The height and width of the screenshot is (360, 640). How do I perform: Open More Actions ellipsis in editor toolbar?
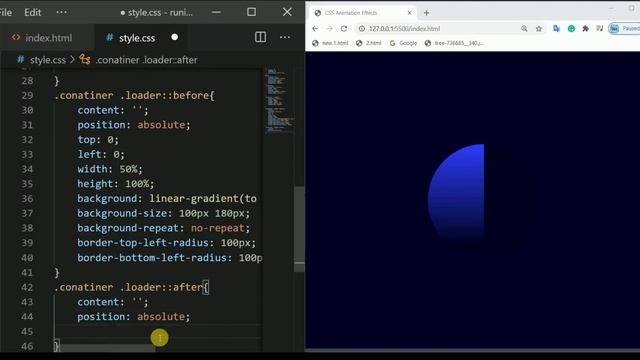tap(285, 37)
